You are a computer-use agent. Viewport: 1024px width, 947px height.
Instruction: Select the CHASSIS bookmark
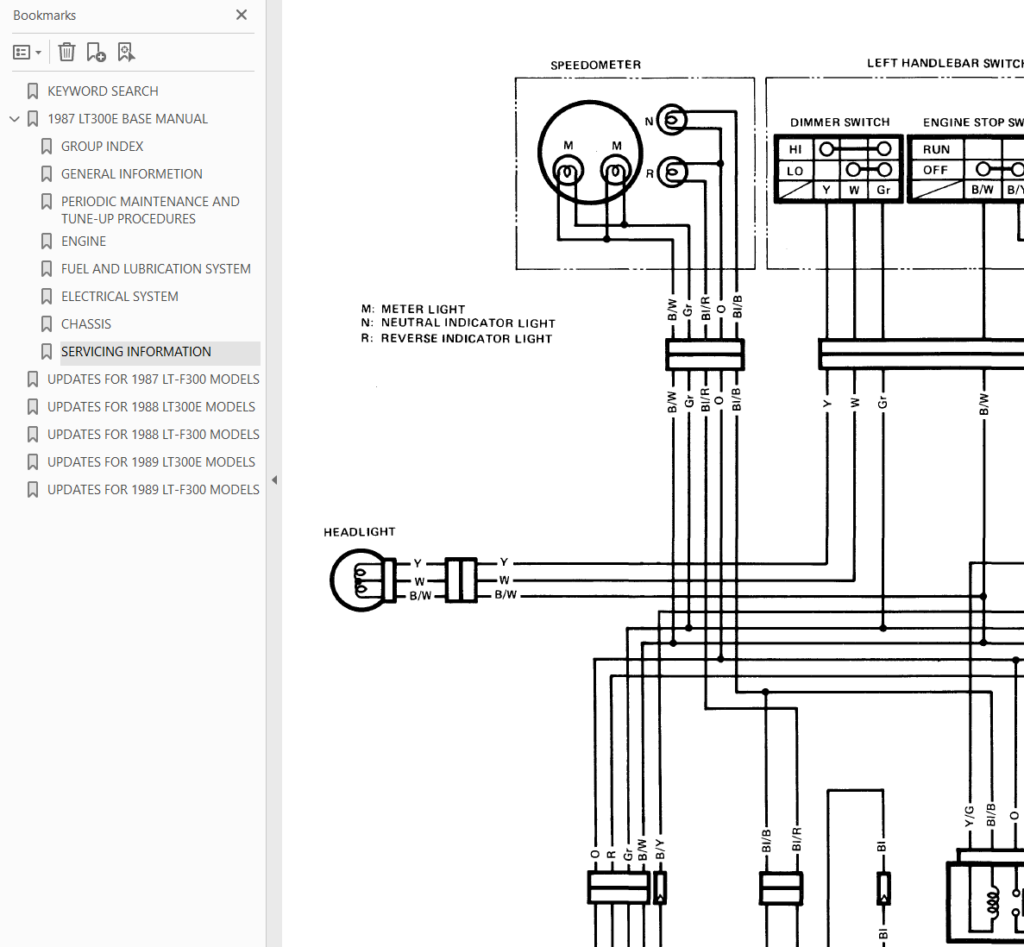pyautogui.click(x=86, y=324)
